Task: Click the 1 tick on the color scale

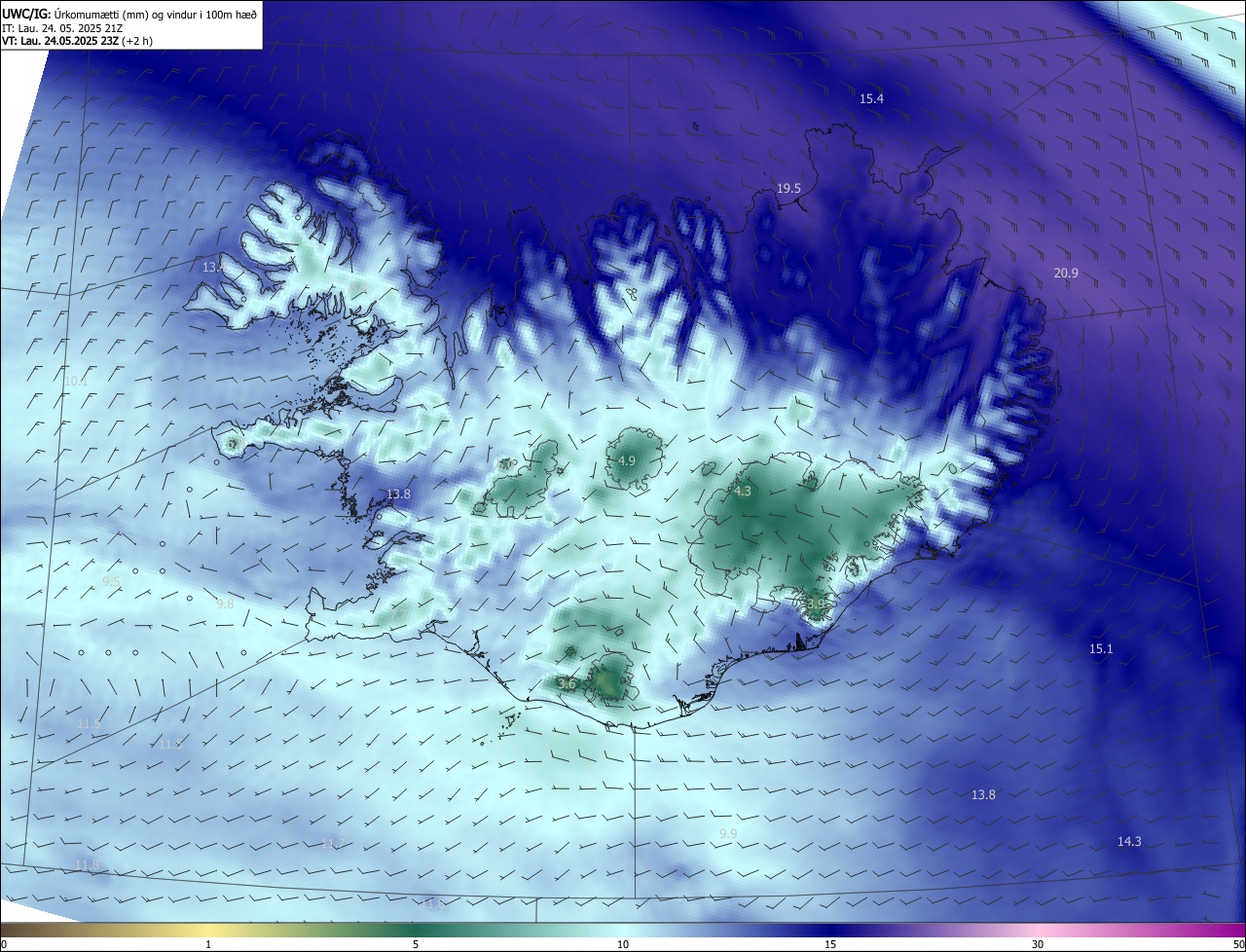Action: click(x=209, y=944)
